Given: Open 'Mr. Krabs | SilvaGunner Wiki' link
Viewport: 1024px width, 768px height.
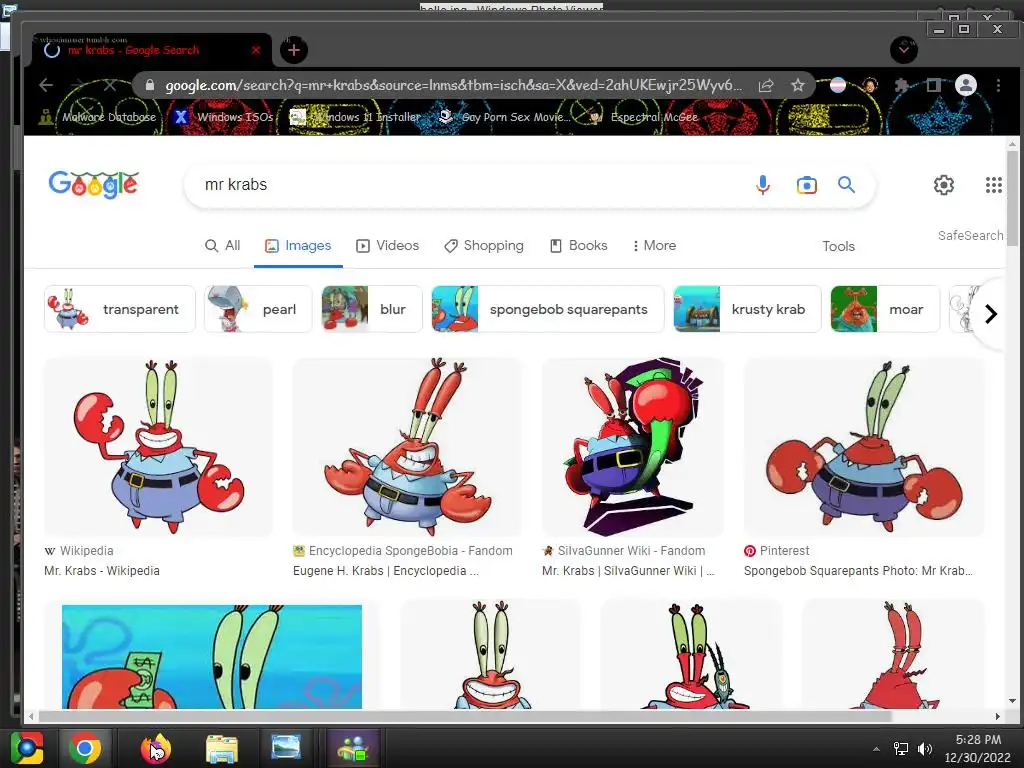Looking at the screenshot, I should (628, 571).
